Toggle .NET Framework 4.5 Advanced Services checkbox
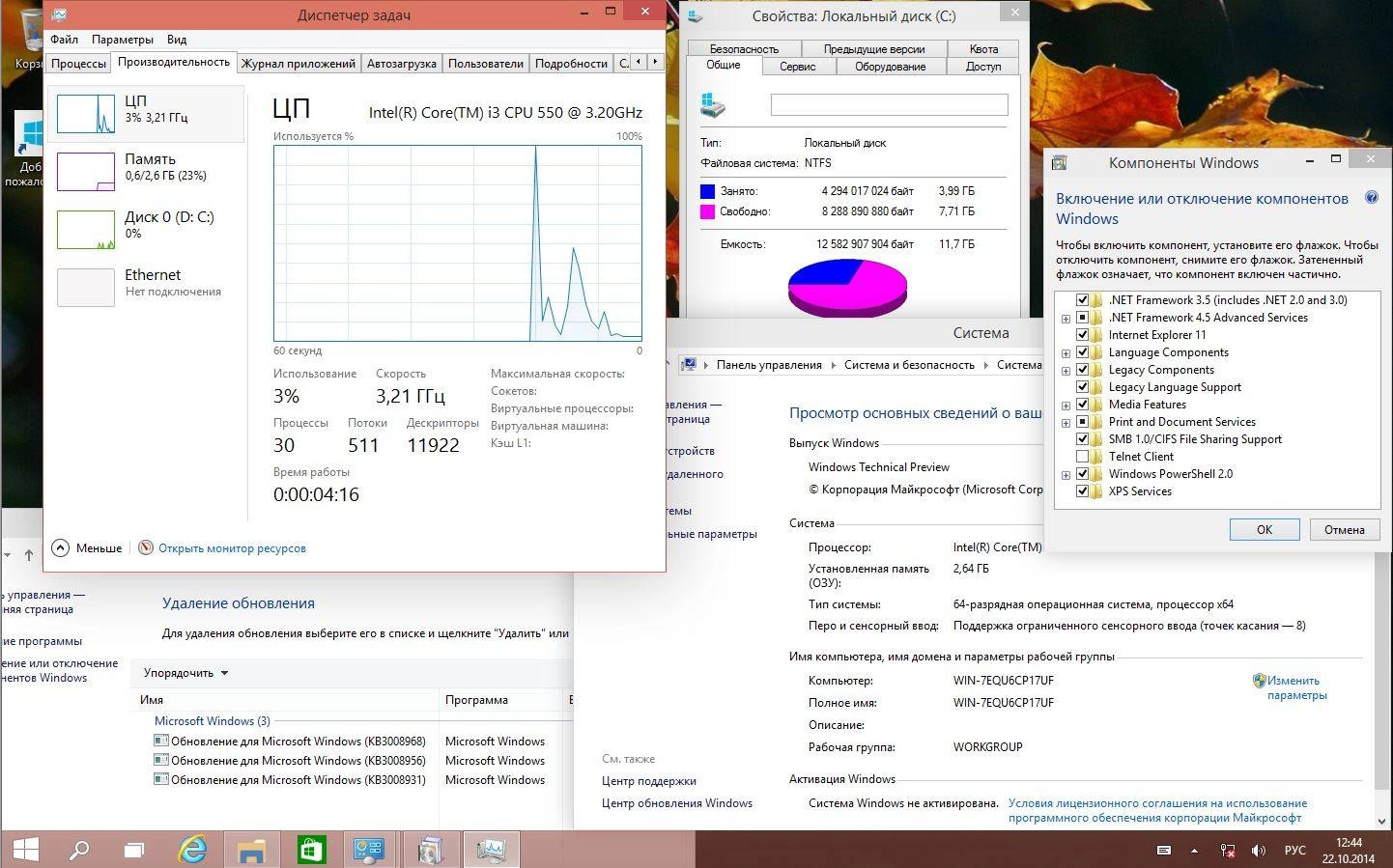 [x=1082, y=318]
